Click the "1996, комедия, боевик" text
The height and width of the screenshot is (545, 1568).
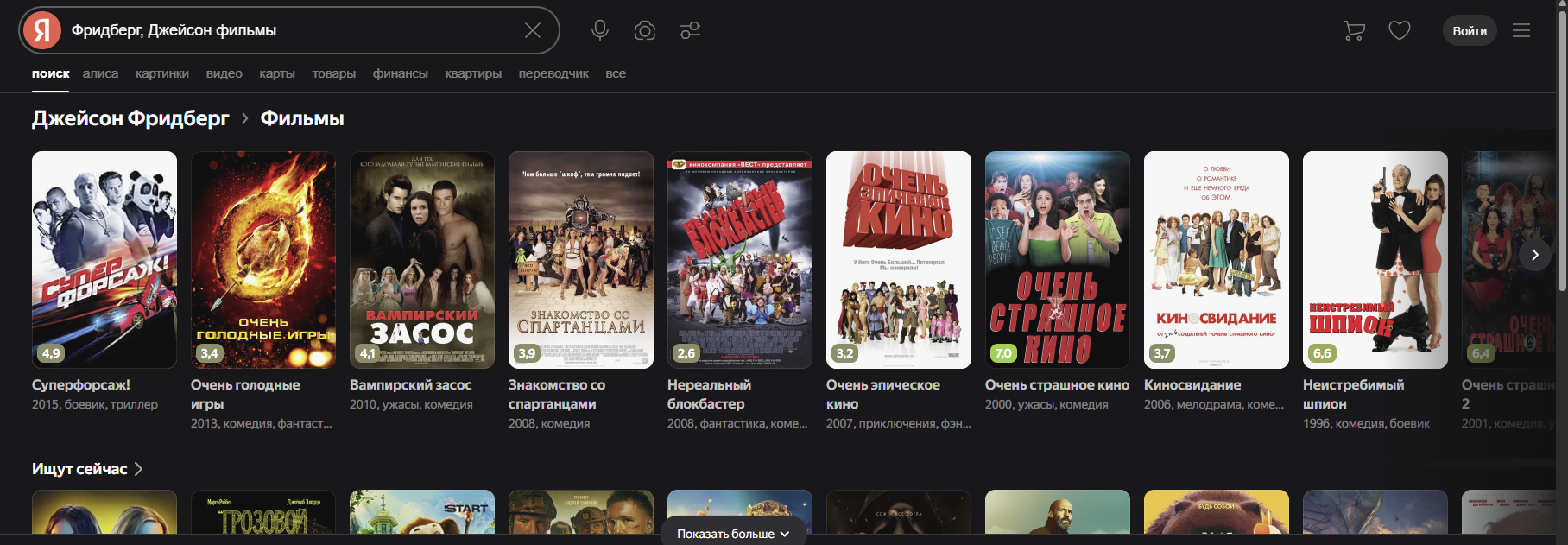pos(1366,423)
